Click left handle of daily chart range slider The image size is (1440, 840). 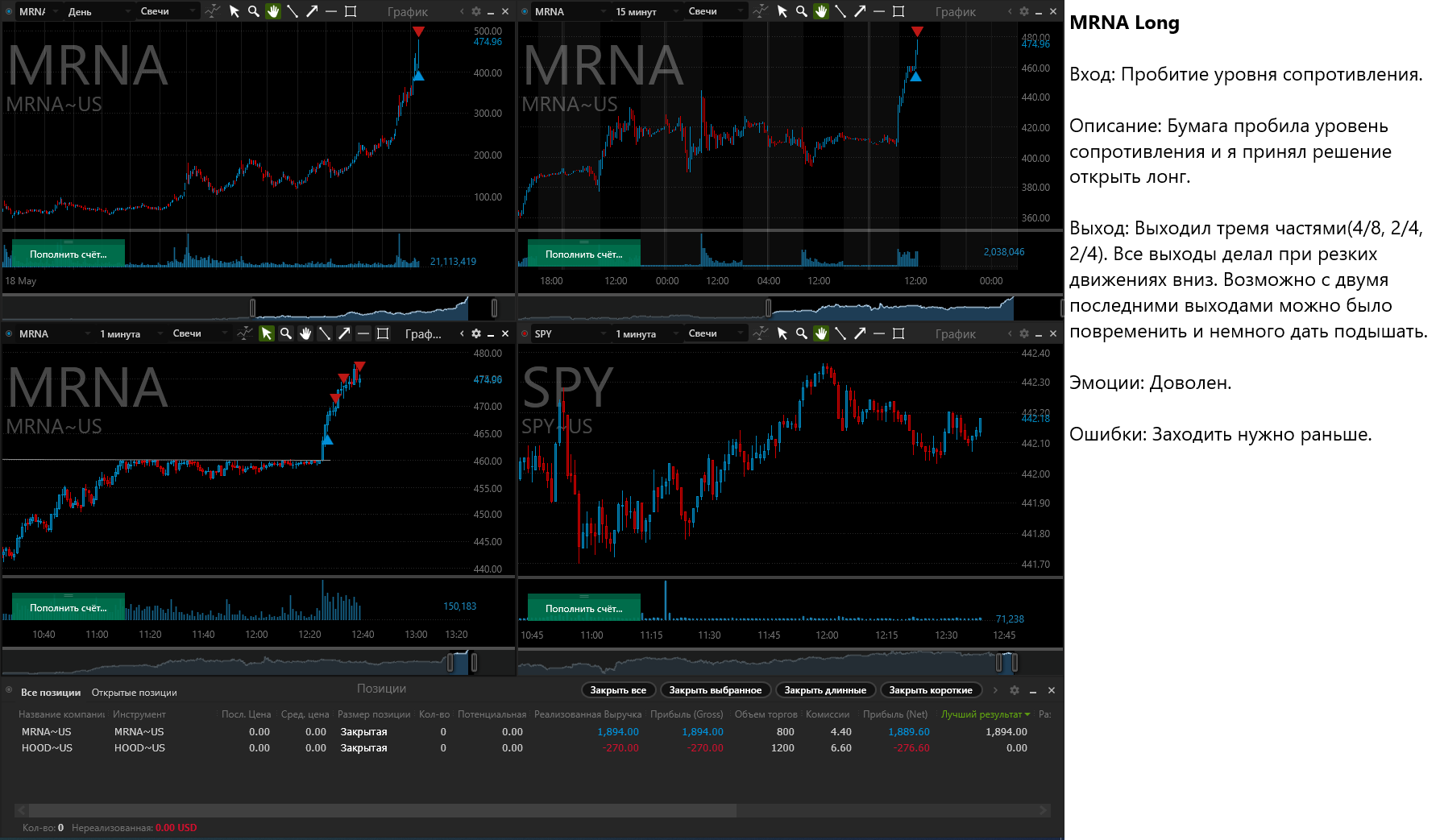point(253,308)
